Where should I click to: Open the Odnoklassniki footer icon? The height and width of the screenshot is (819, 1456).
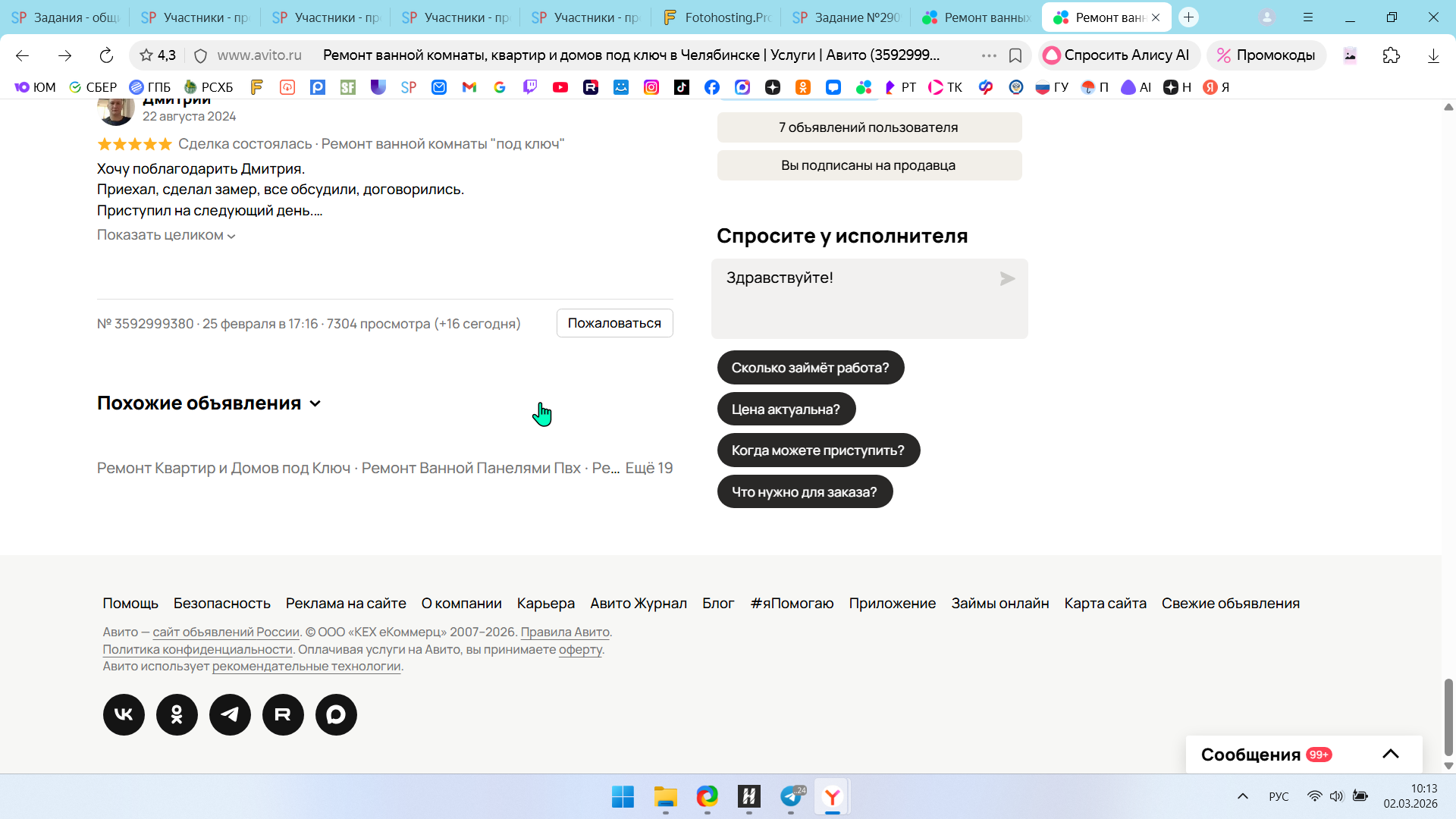[x=177, y=714]
